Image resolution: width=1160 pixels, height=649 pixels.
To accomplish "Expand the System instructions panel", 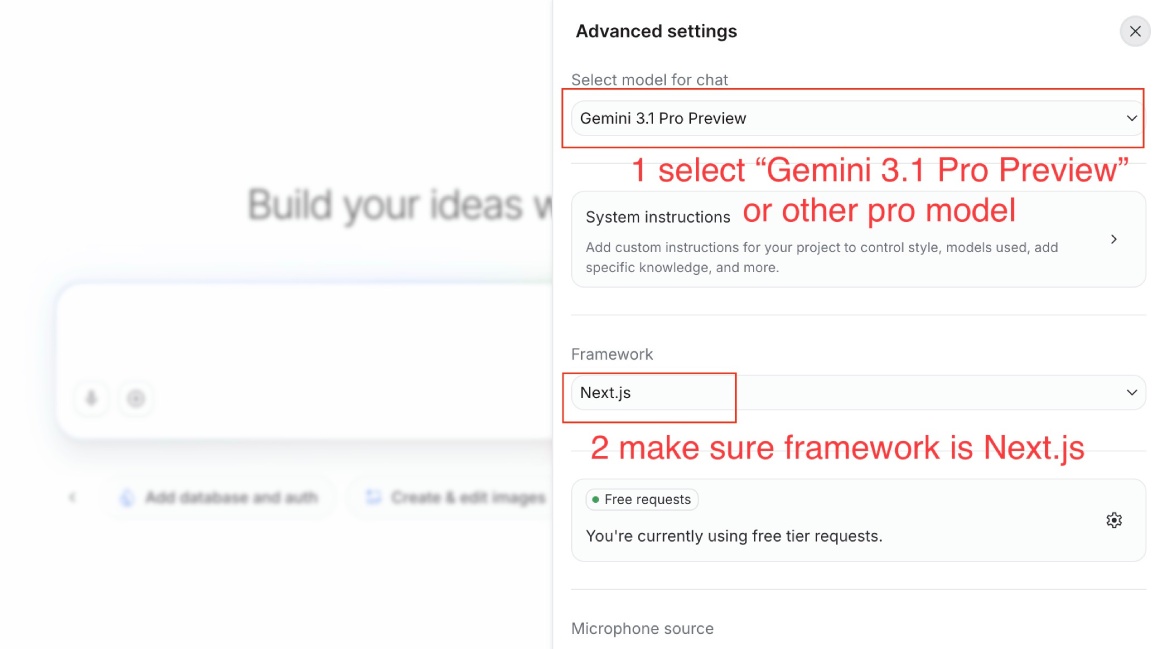I will pyautogui.click(x=858, y=238).
